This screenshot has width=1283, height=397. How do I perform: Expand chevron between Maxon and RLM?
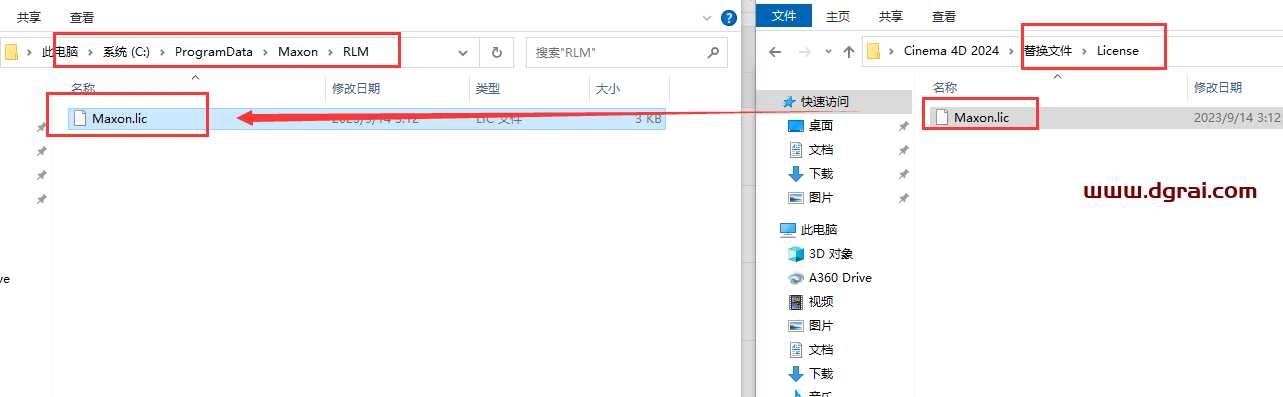pyautogui.click(x=330, y=51)
